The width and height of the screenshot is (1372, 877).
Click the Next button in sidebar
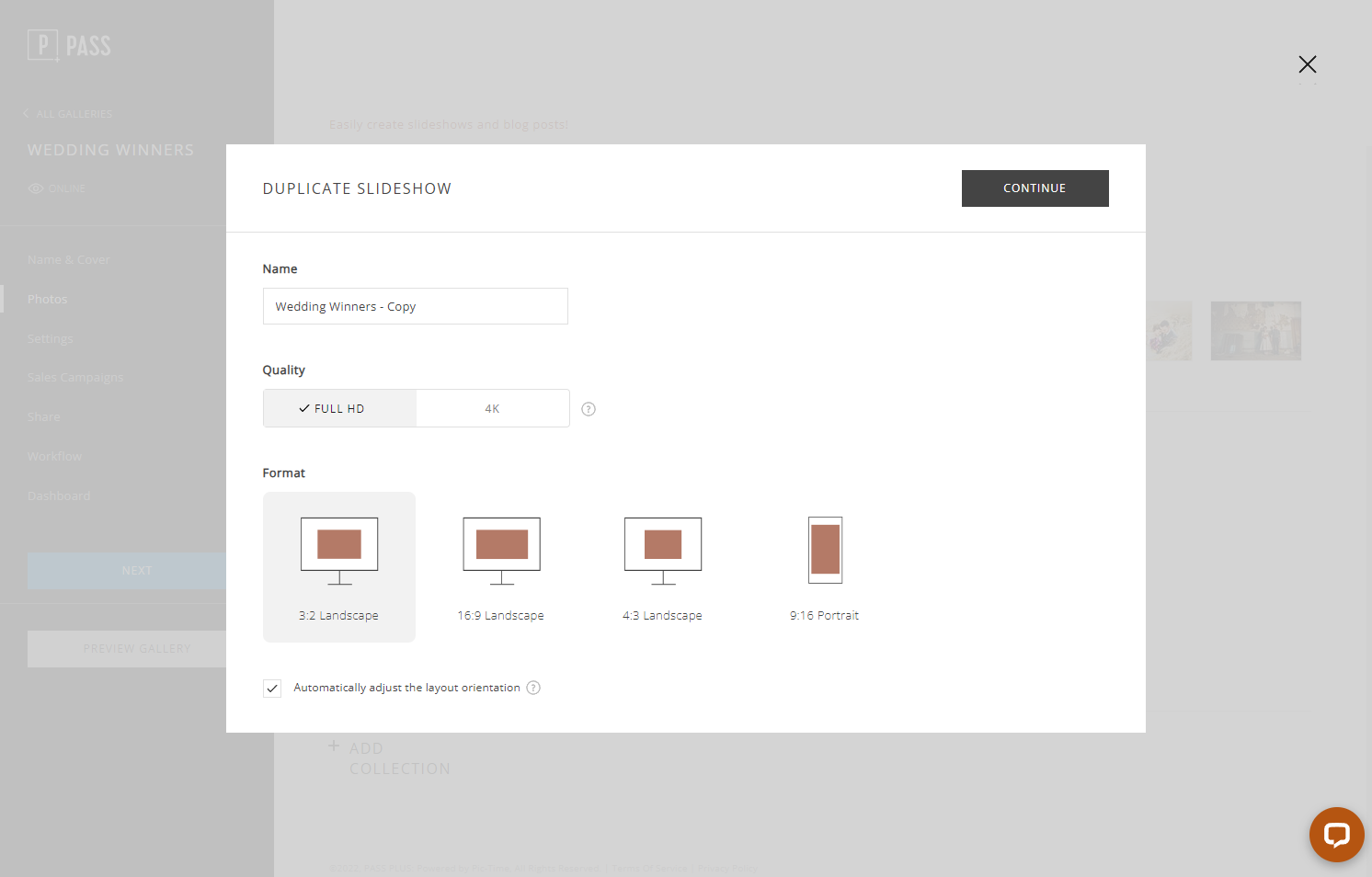coord(127,571)
